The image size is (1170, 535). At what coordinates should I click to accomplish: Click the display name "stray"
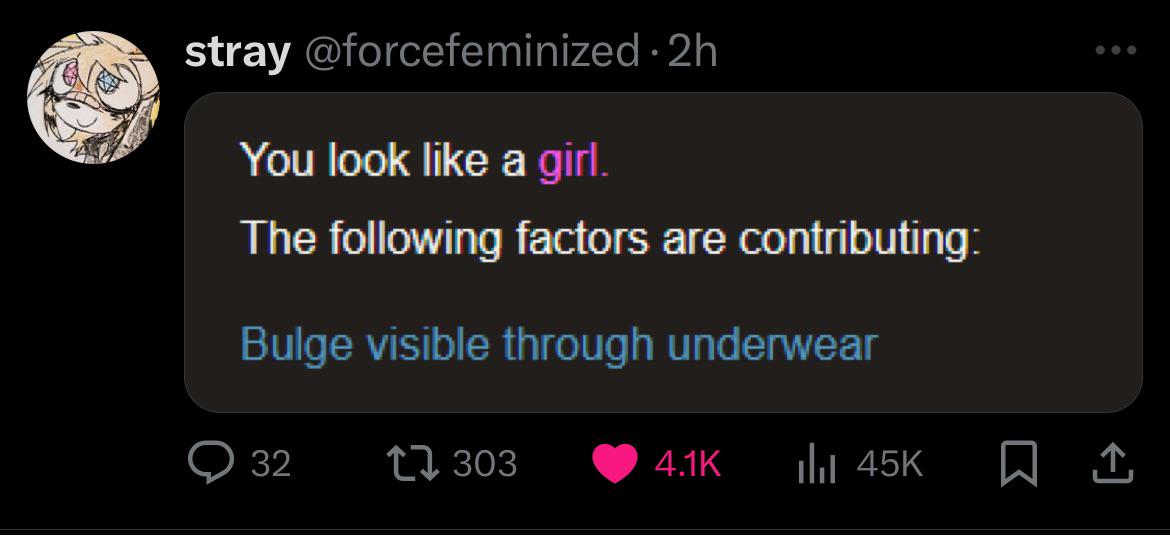pos(237,51)
